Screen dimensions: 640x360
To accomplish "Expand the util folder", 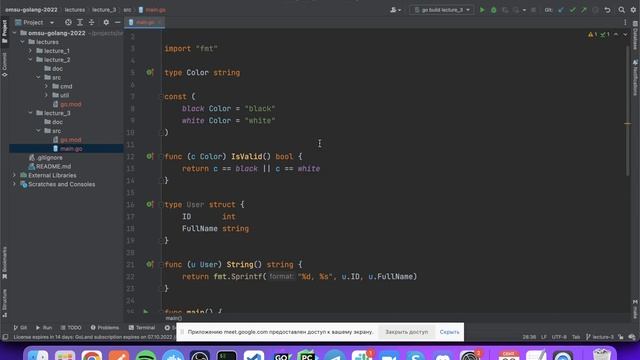I will pos(46,95).
